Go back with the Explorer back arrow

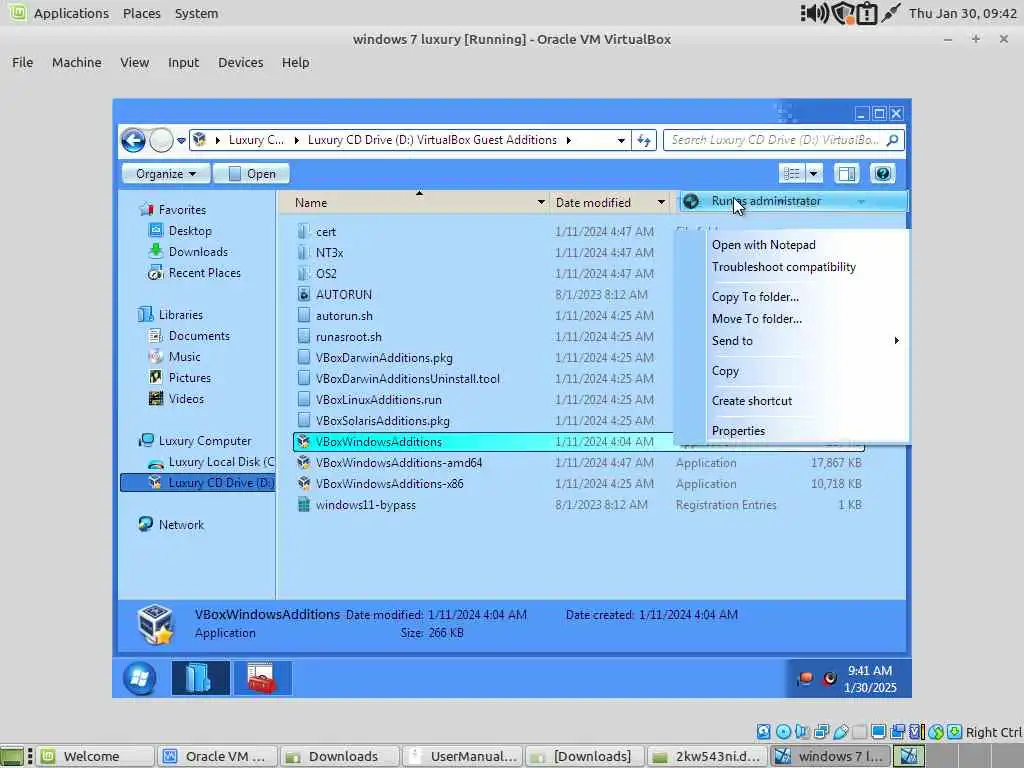click(133, 140)
